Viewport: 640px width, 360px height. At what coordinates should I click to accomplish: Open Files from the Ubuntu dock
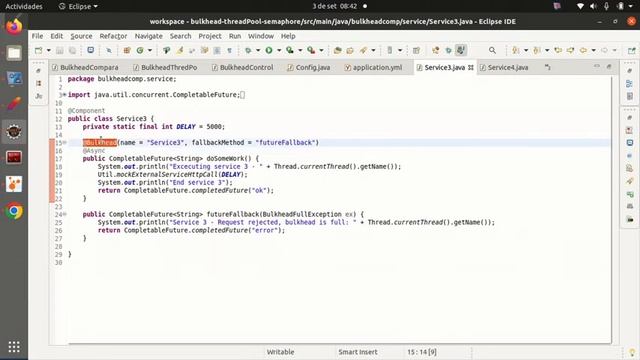pos(14,53)
